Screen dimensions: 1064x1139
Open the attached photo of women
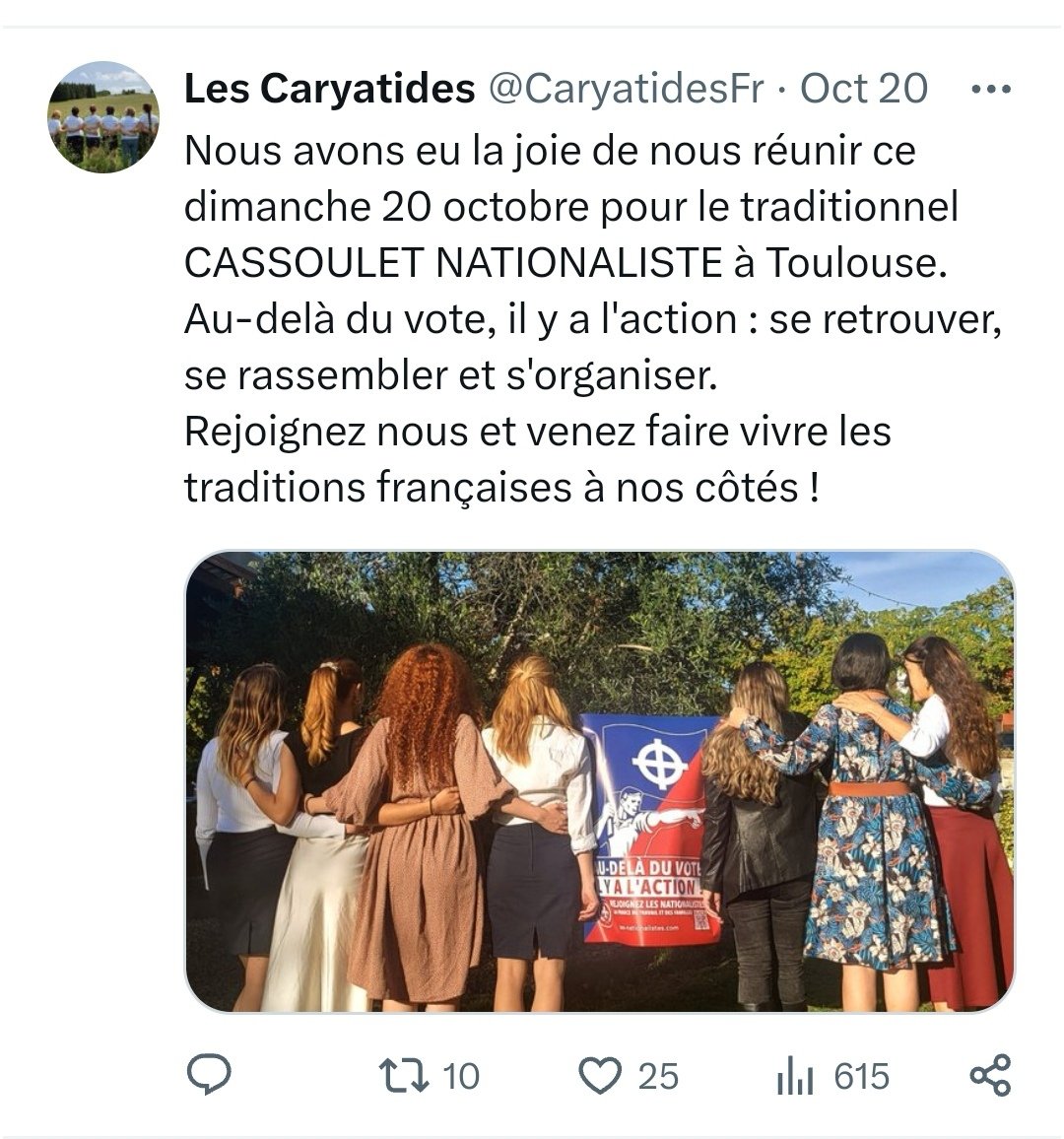[600, 781]
